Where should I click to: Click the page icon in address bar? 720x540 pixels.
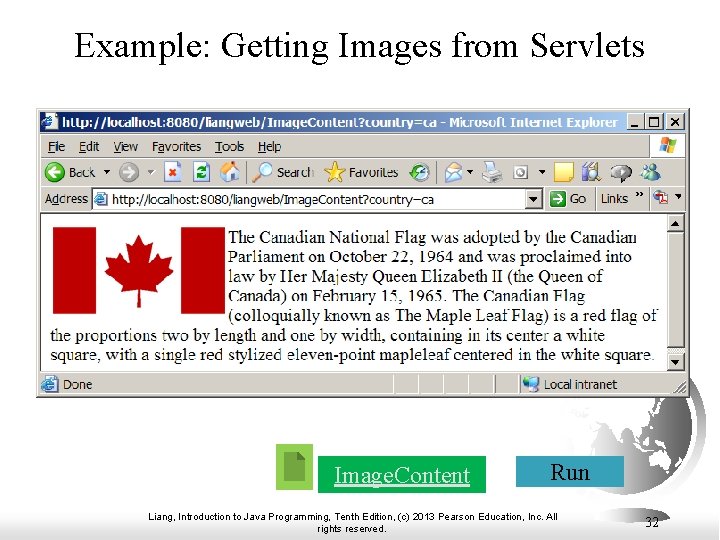(x=101, y=199)
